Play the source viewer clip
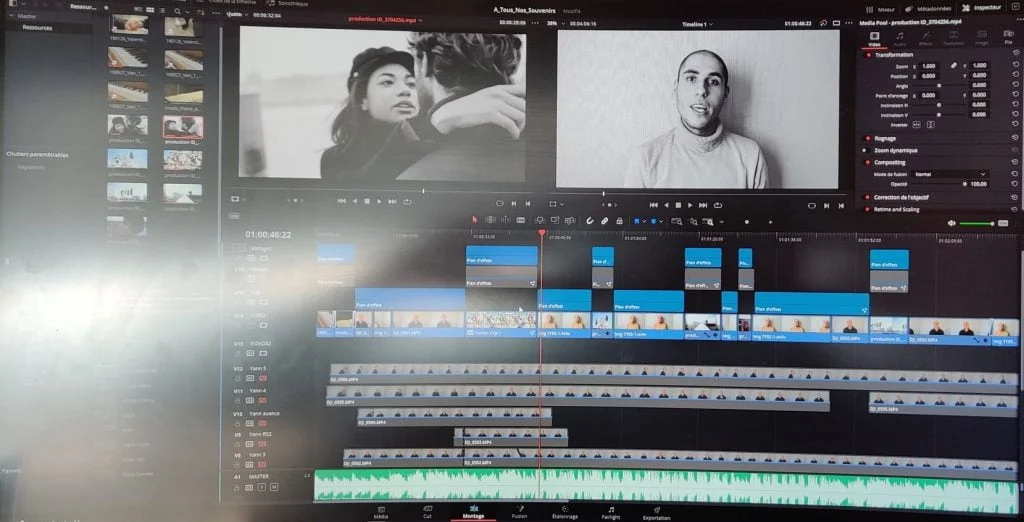 tap(379, 201)
